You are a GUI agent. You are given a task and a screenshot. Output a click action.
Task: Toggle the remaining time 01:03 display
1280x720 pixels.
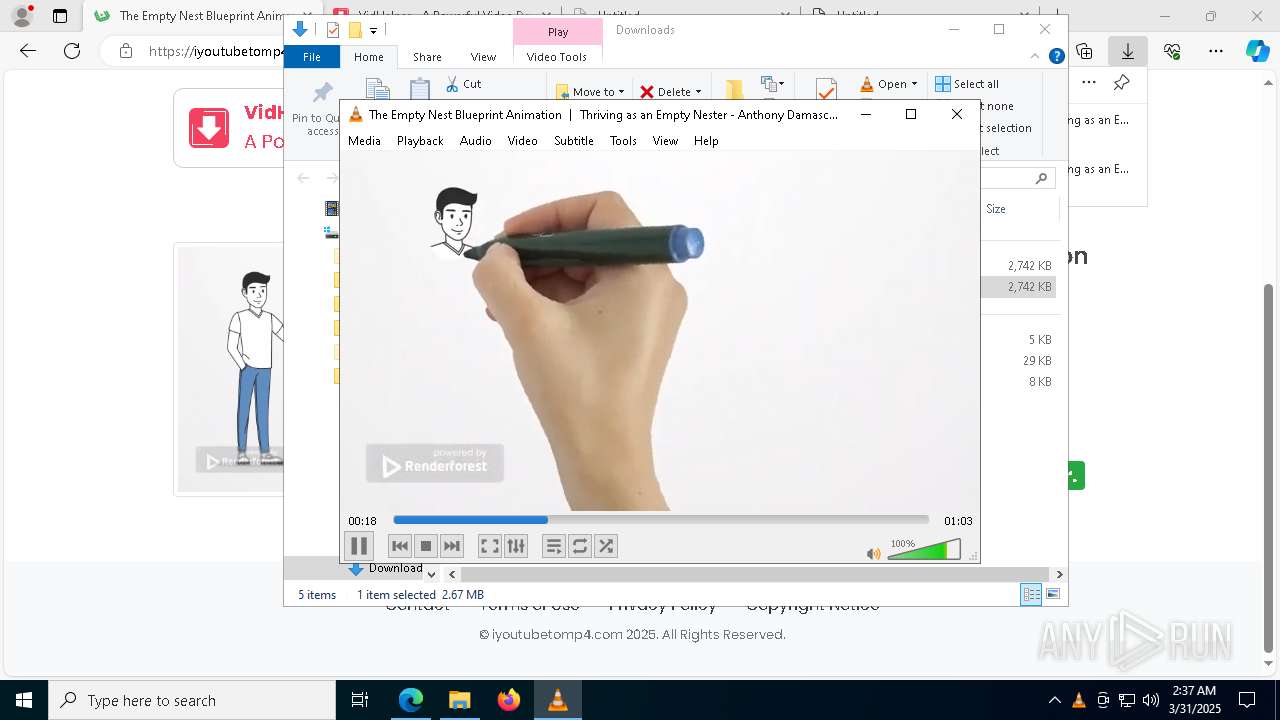point(958,521)
